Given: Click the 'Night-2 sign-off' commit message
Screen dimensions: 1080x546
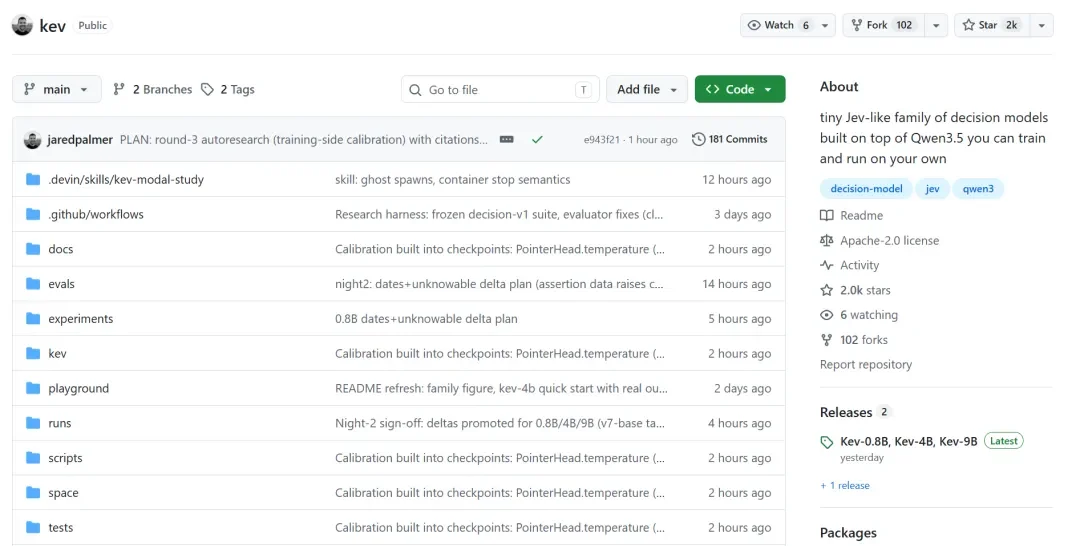Looking at the screenshot, I should 500,423.
